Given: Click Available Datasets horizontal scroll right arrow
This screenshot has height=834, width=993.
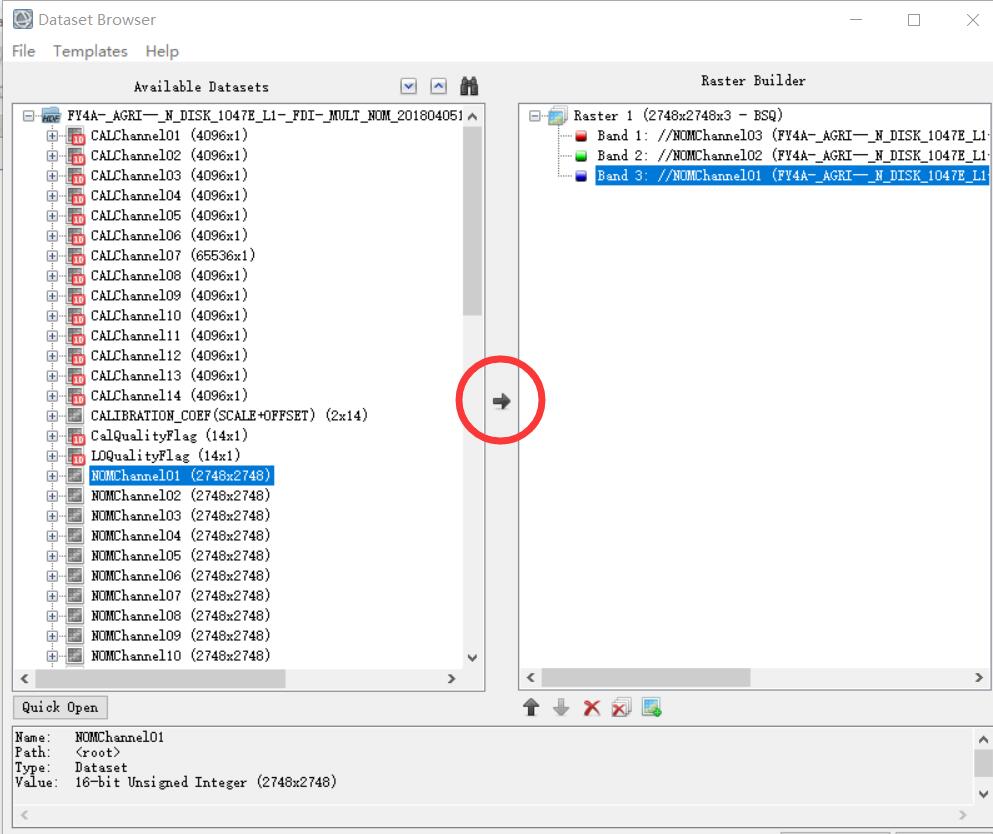Looking at the screenshot, I should (452, 679).
